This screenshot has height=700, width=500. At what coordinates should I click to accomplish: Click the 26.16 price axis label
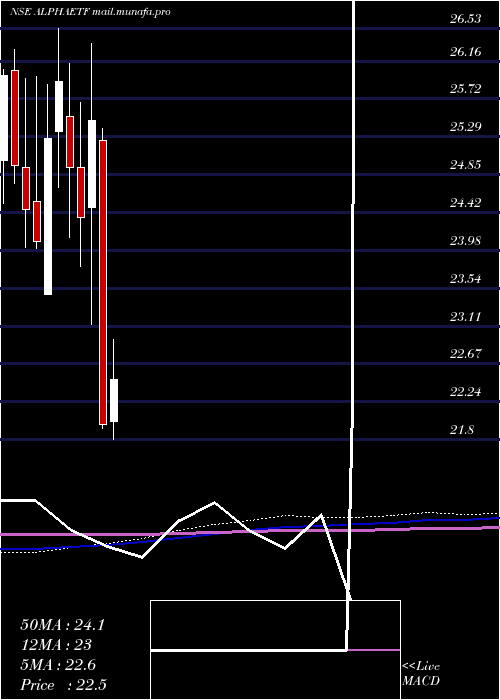(x=466, y=52)
